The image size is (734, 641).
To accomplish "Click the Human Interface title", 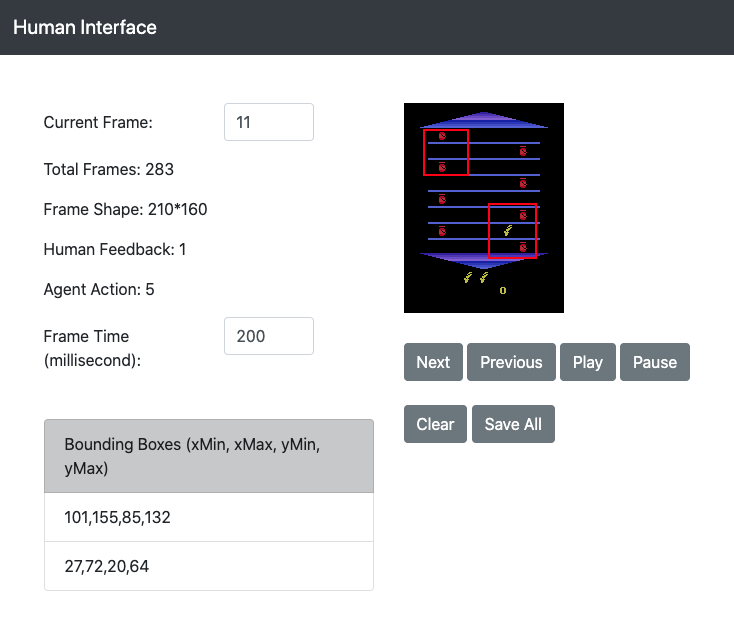I will (x=85, y=27).
